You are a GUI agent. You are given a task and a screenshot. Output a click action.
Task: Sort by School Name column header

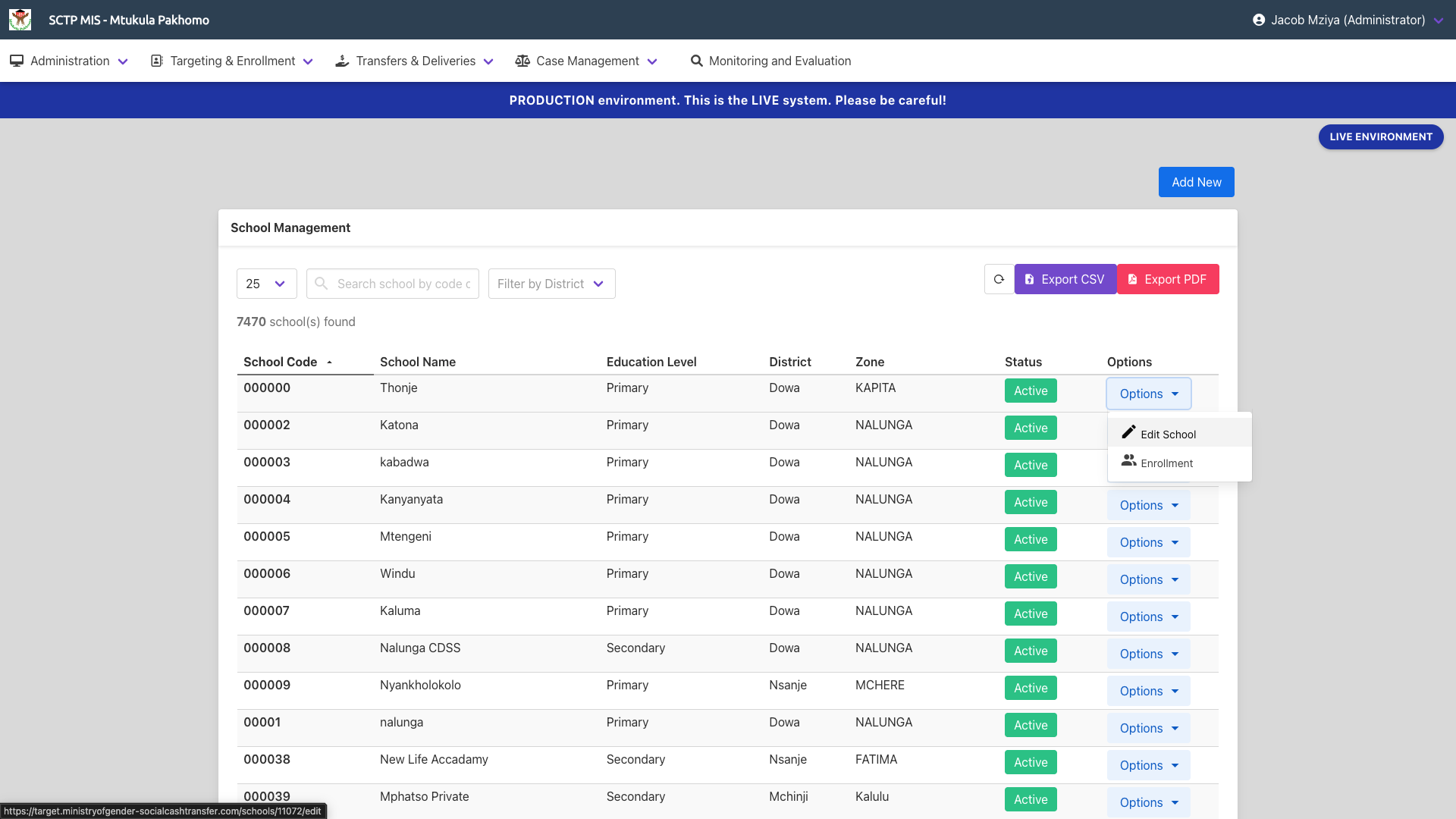click(418, 362)
